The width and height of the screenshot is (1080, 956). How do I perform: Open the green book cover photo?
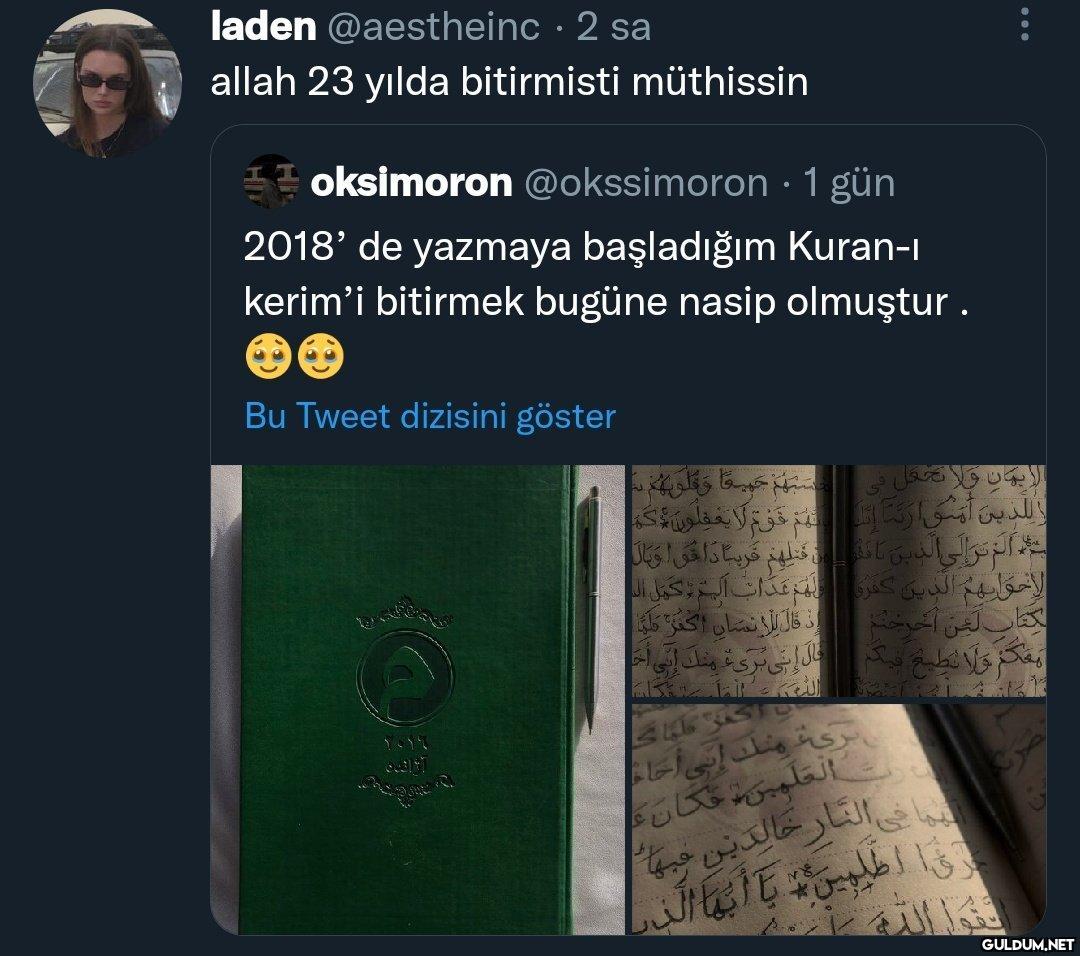tap(417, 700)
